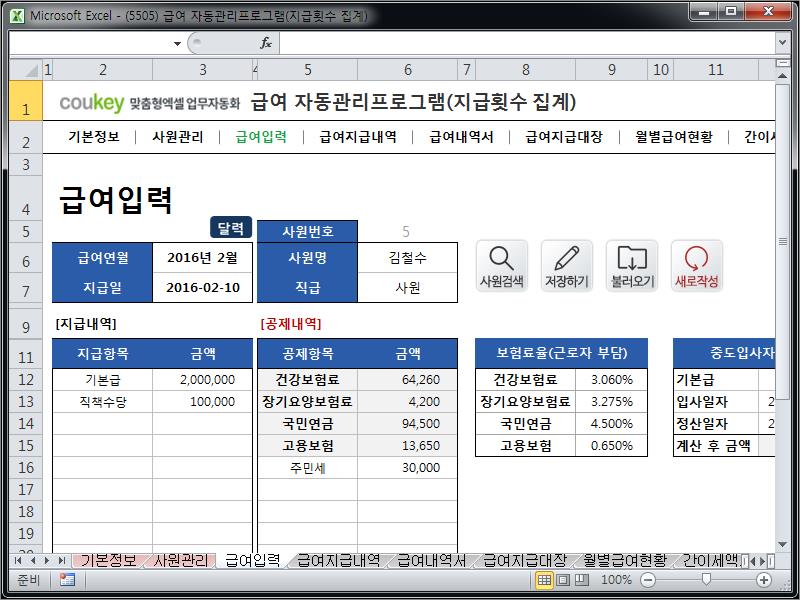Image resolution: width=800 pixels, height=600 pixels.
Task: Go to next sheet tab arrow
Action: [47, 561]
